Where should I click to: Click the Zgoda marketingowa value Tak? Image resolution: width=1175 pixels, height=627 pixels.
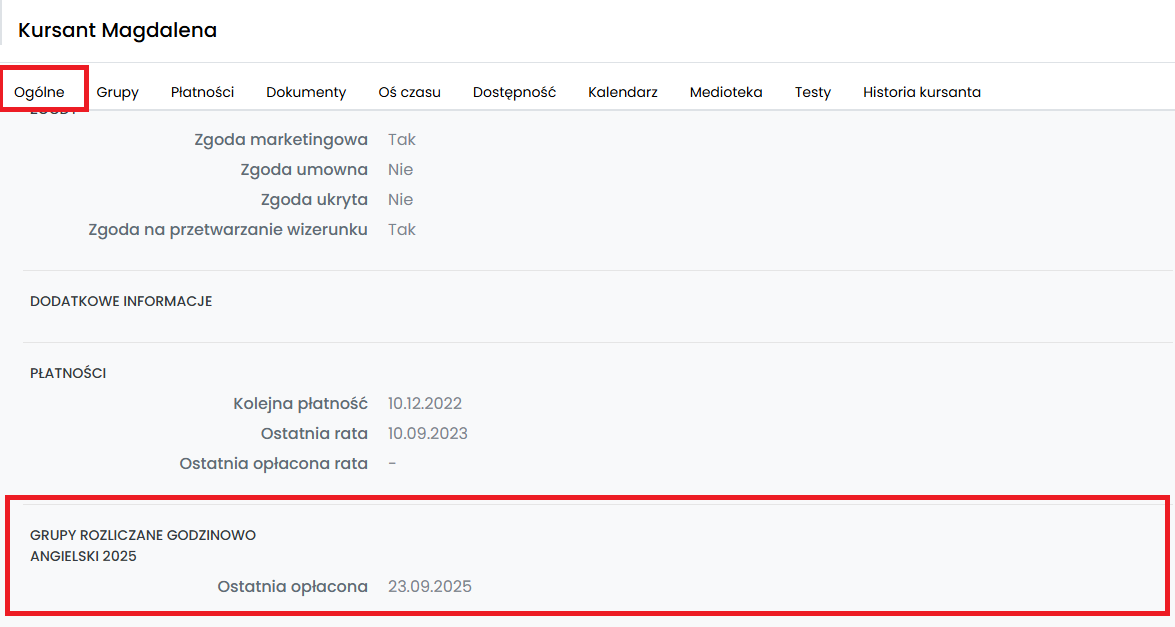(402, 140)
